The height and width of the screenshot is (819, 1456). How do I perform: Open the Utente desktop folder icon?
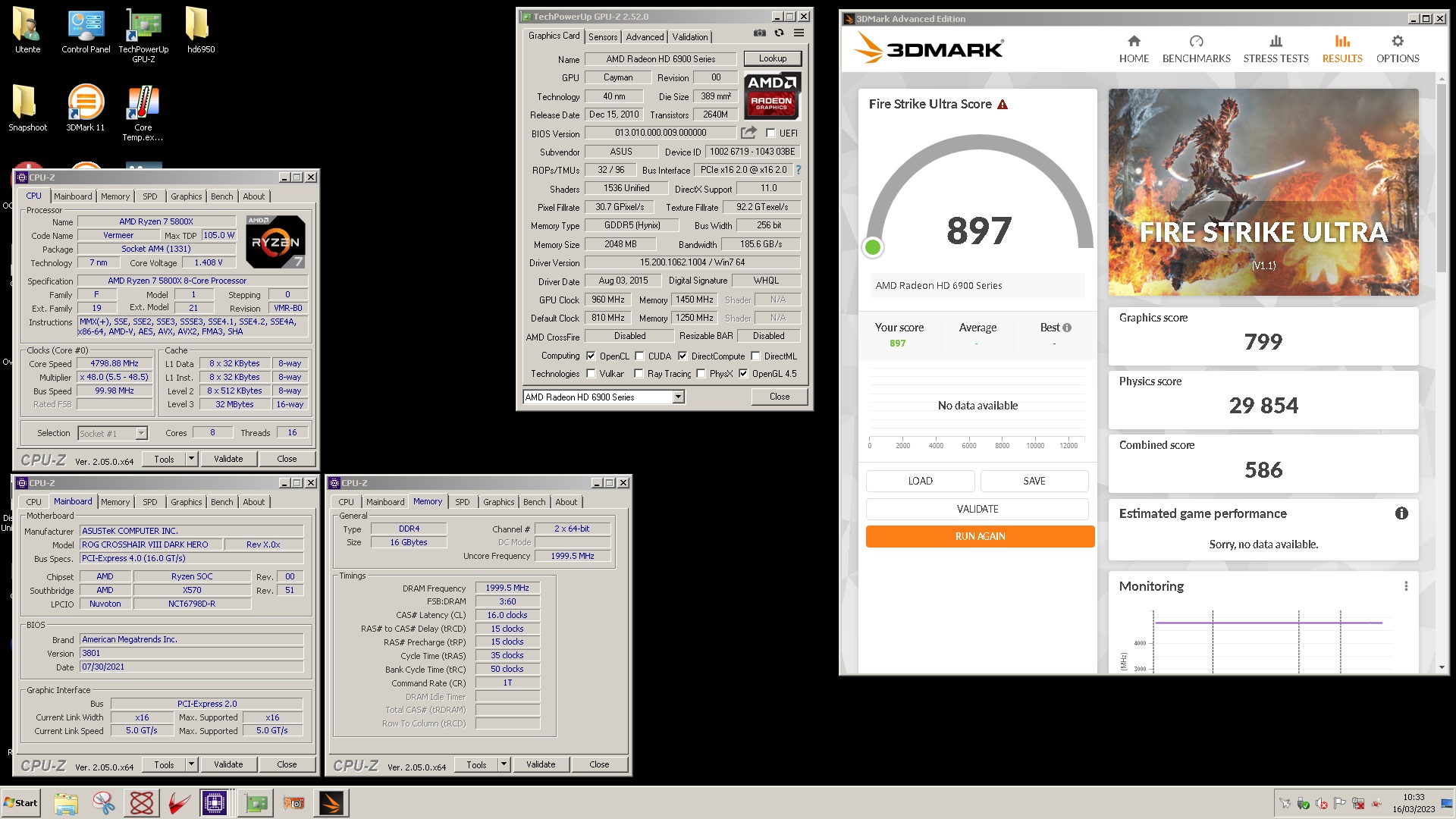pos(27,30)
